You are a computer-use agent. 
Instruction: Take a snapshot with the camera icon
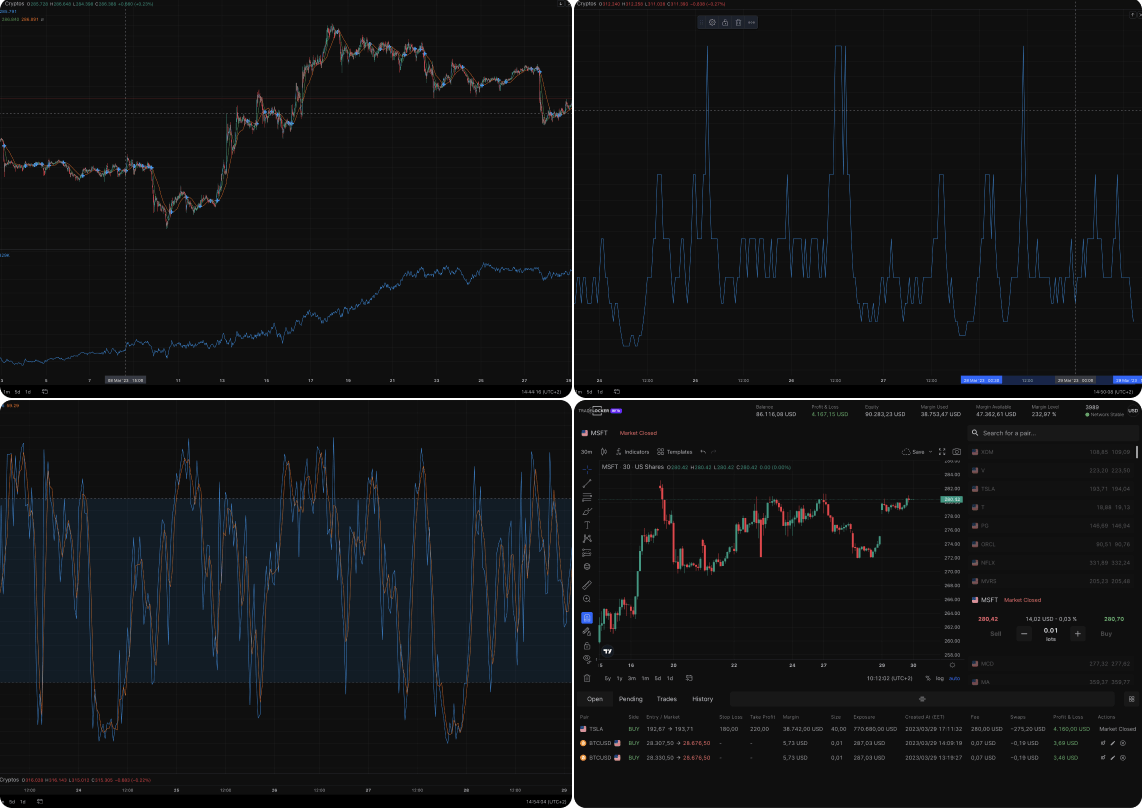pos(957,451)
